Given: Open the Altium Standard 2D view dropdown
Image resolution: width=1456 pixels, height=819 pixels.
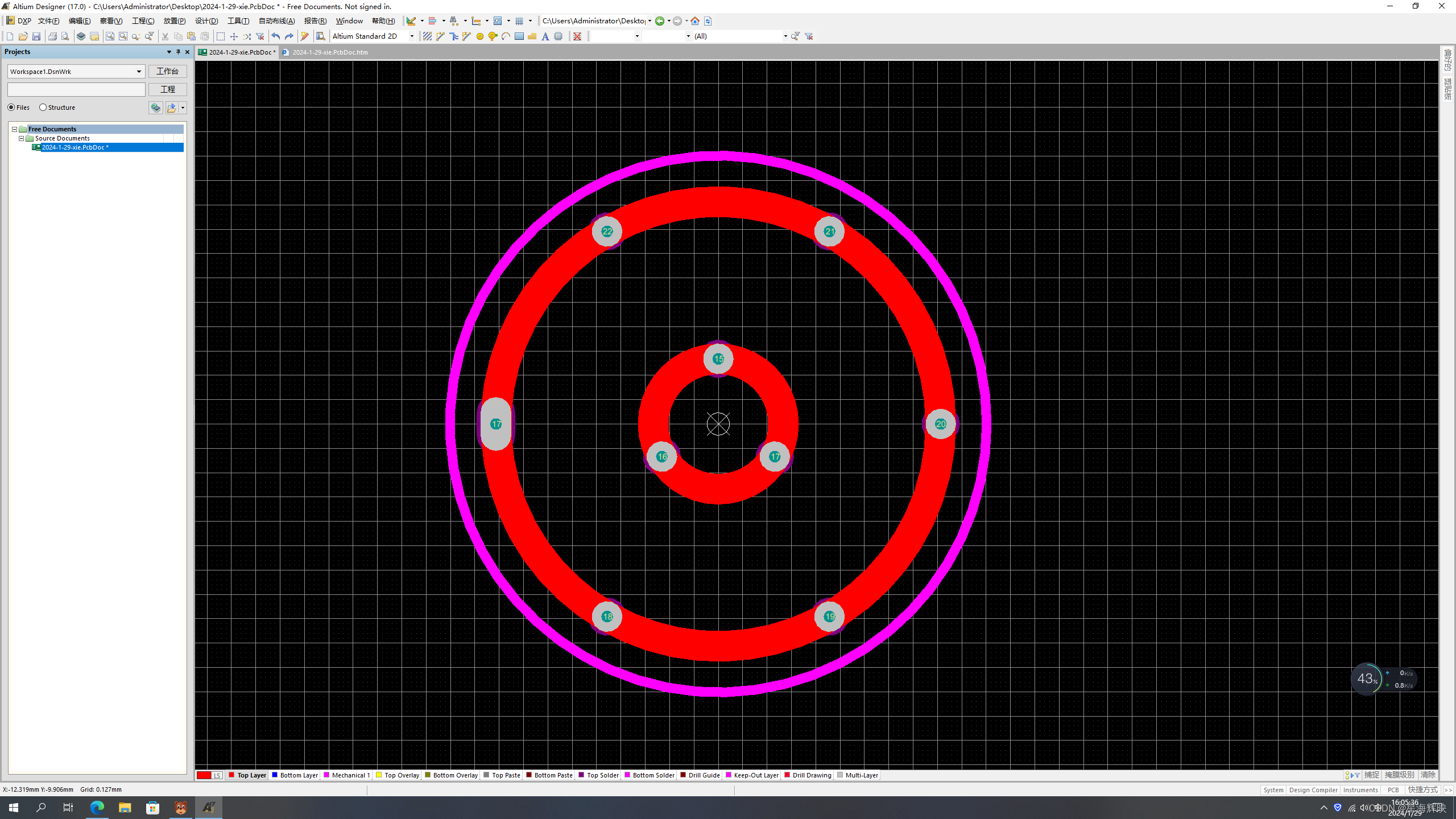Looking at the screenshot, I should point(412,36).
